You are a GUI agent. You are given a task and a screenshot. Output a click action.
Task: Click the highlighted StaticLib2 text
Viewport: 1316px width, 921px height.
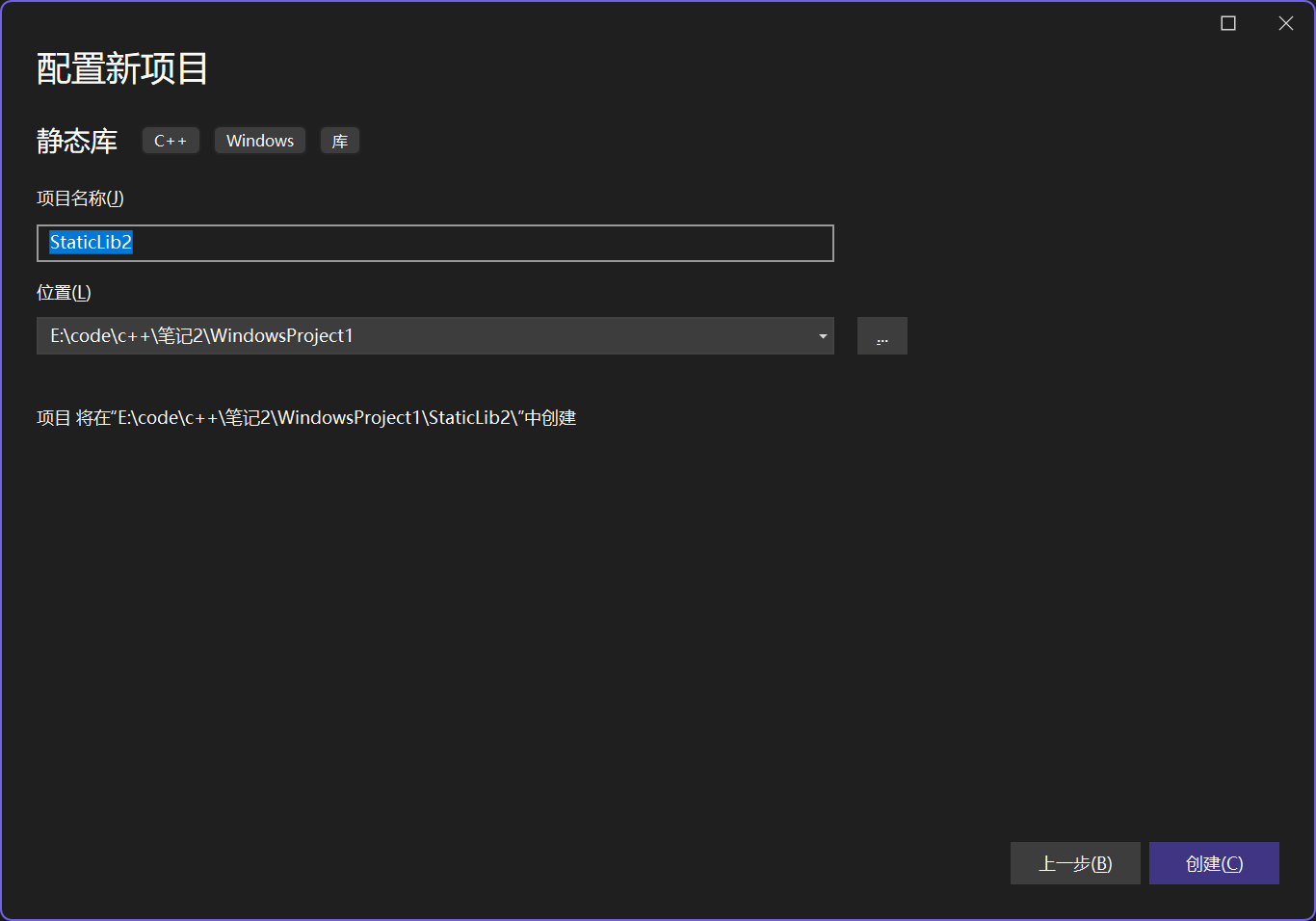click(91, 243)
